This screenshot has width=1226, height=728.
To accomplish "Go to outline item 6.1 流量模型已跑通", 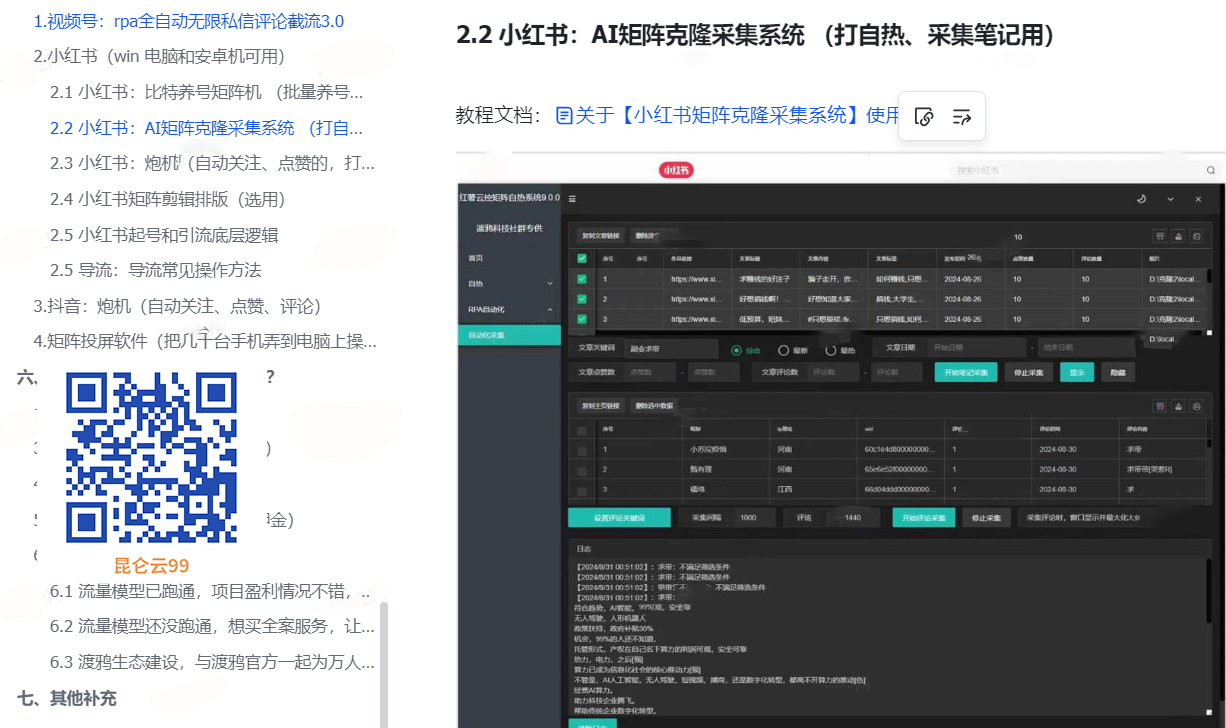I will point(211,591).
